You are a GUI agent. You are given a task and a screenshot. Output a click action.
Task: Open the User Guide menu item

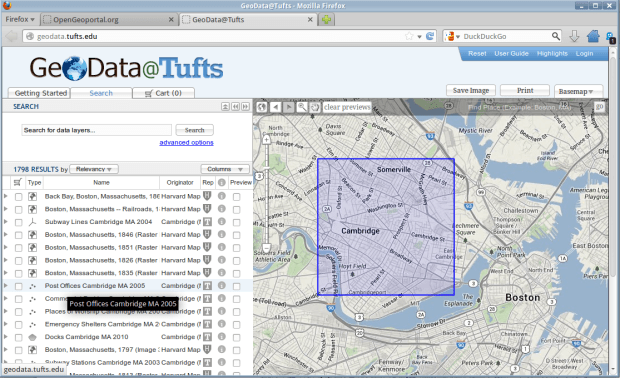(511, 53)
